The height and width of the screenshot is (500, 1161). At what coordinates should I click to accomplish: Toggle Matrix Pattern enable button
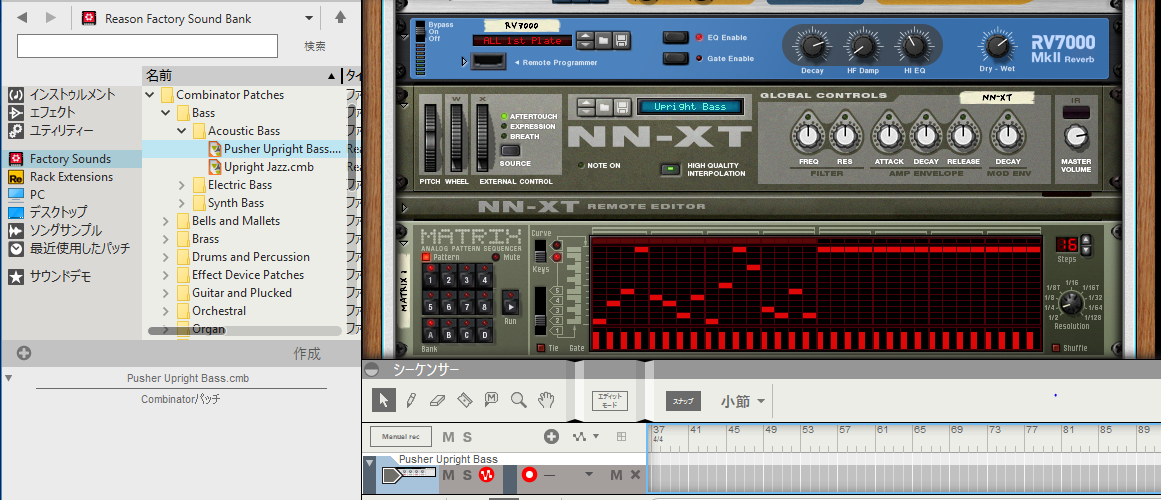(x=426, y=257)
